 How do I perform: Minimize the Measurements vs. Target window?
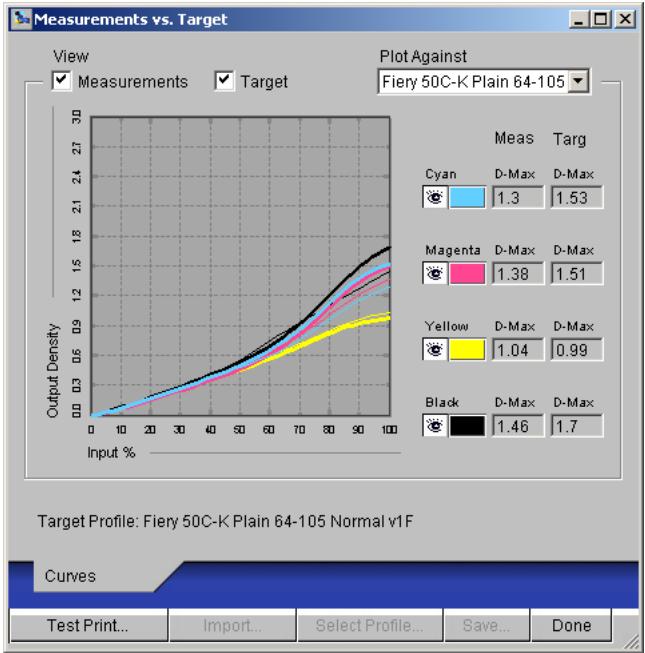(578, 19)
